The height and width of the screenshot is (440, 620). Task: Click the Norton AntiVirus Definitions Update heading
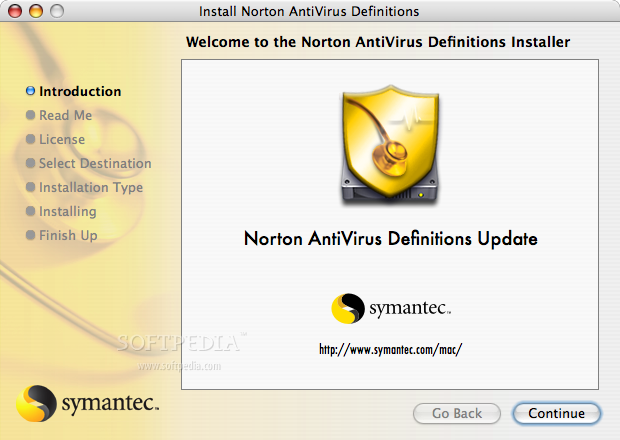point(391,239)
